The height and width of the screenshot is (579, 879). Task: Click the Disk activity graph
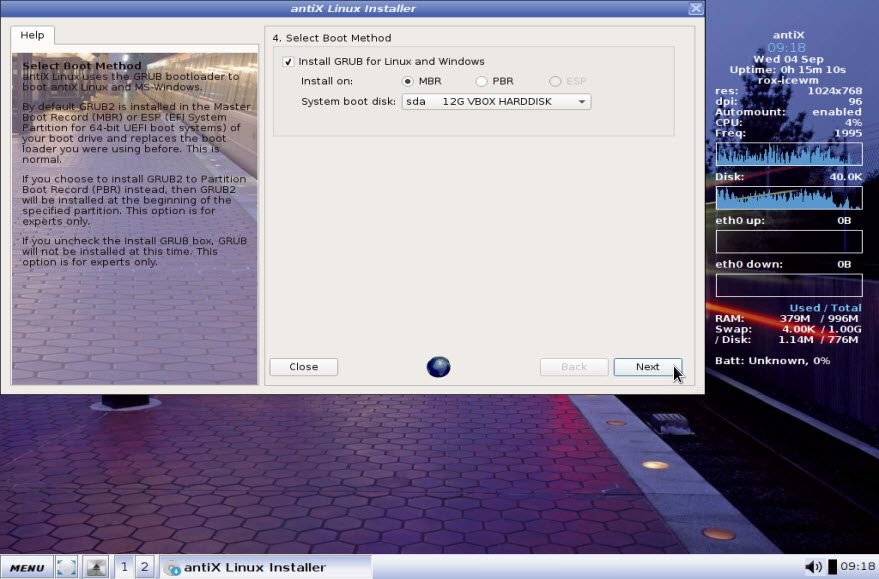tap(789, 198)
